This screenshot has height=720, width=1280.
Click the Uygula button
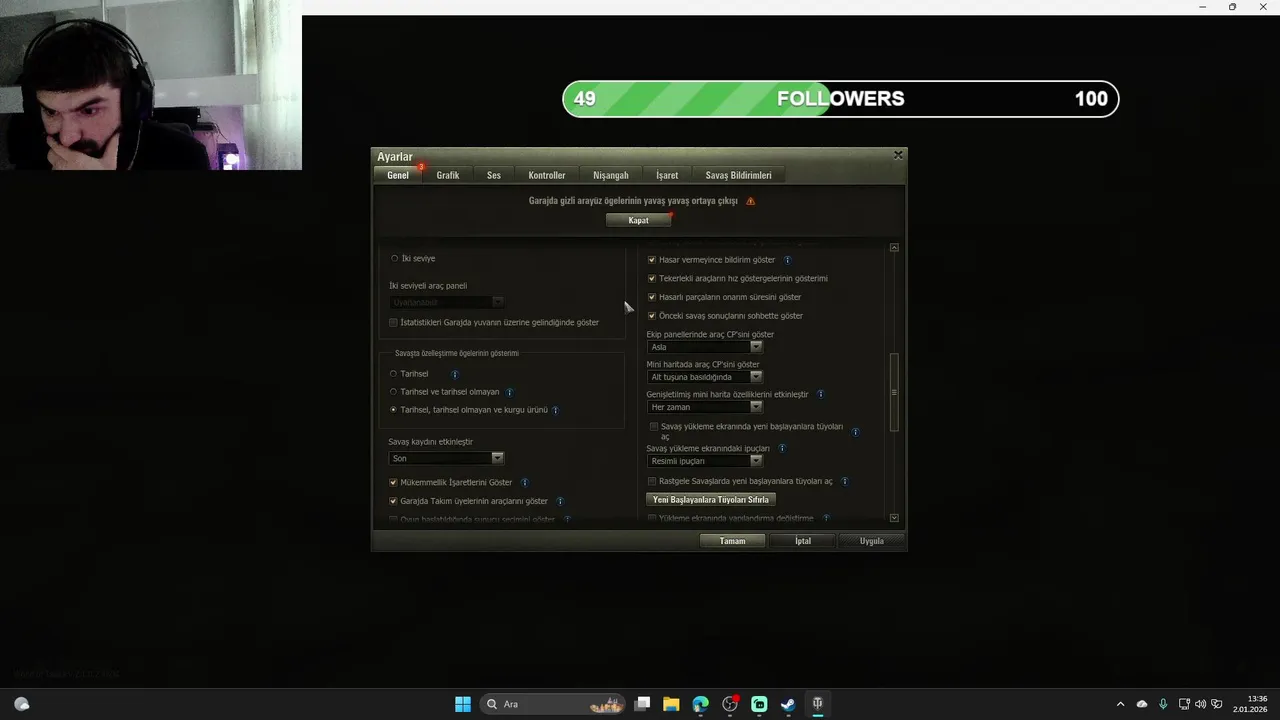coord(872,541)
